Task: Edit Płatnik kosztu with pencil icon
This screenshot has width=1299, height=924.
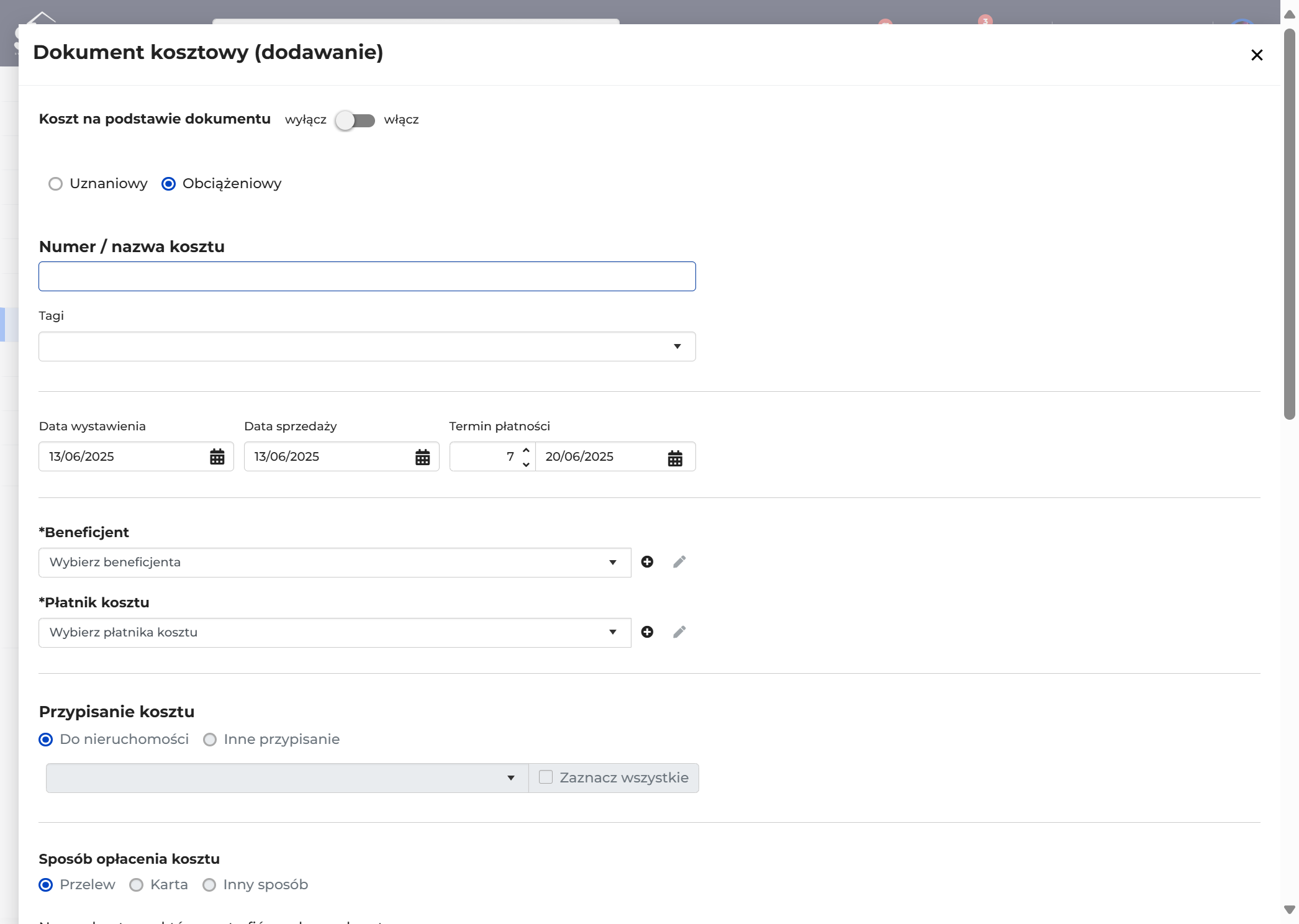Action: coord(679,632)
